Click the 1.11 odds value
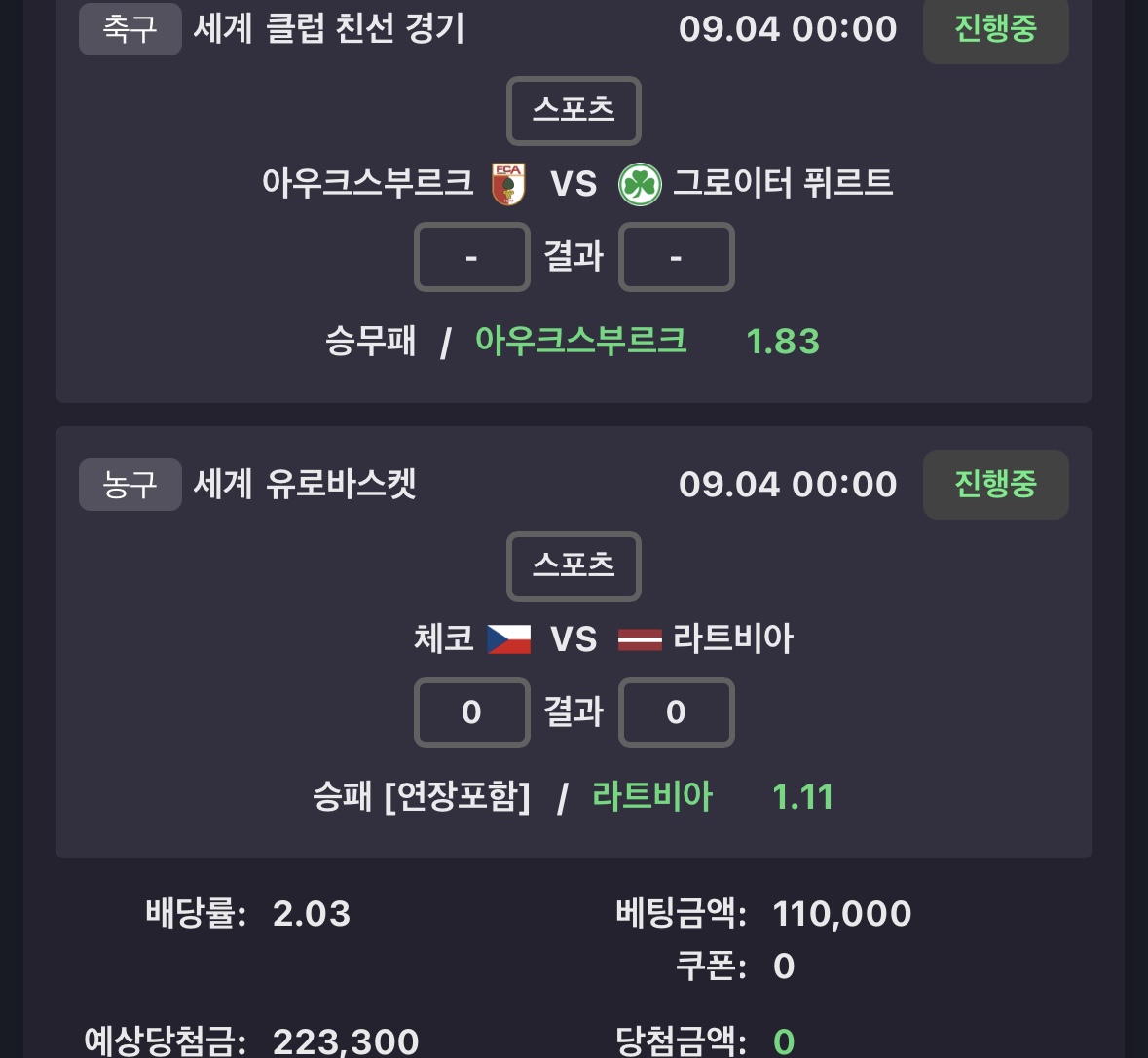Screen dimensions: 1148x1058 click(x=802, y=797)
